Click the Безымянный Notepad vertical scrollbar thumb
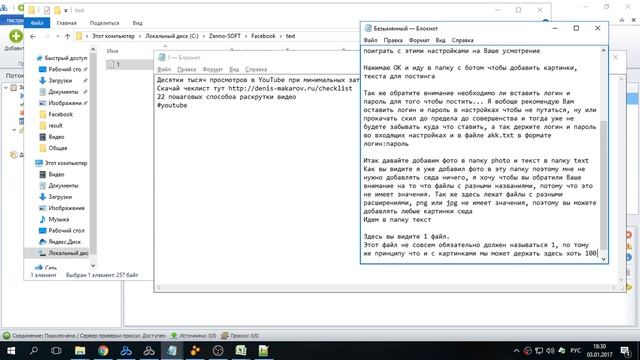This screenshot has height=360, width=640. [x=603, y=186]
